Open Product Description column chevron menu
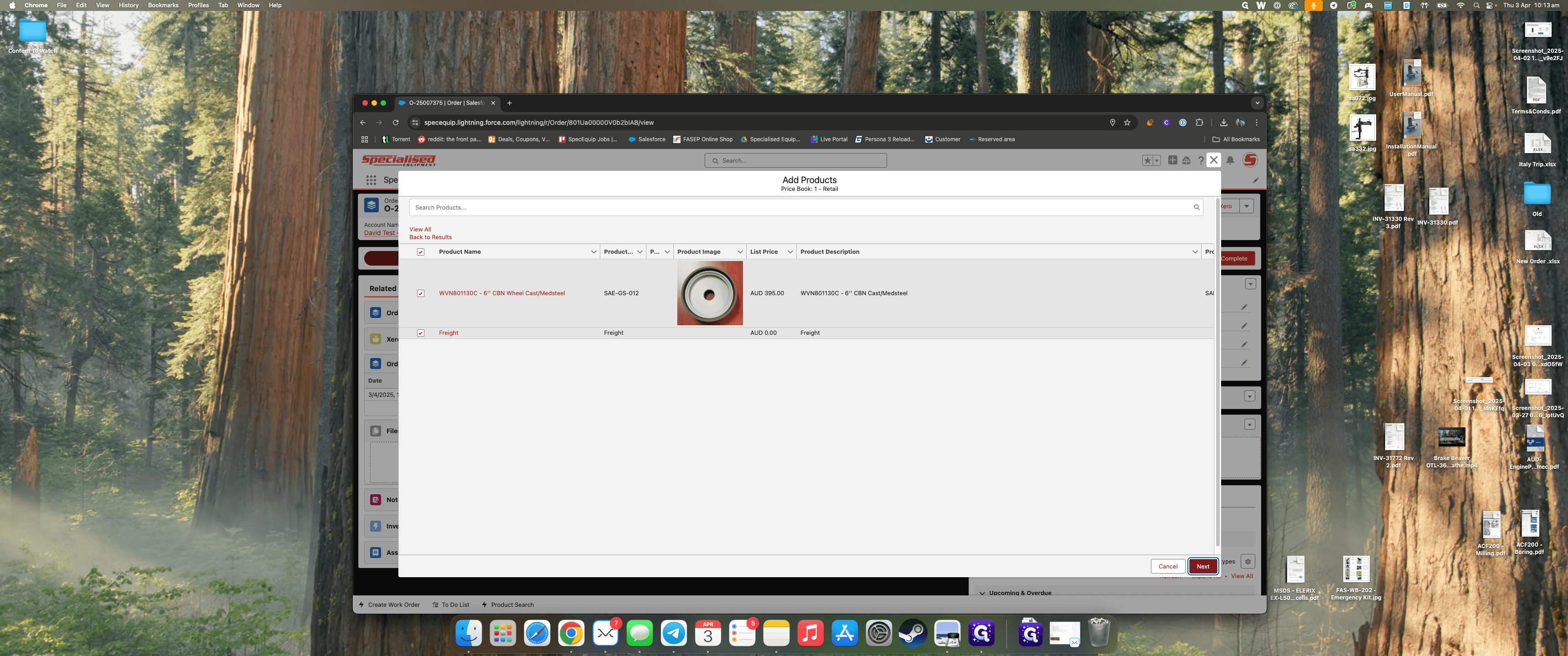The width and height of the screenshot is (1568, 656). coord(1194,252)
